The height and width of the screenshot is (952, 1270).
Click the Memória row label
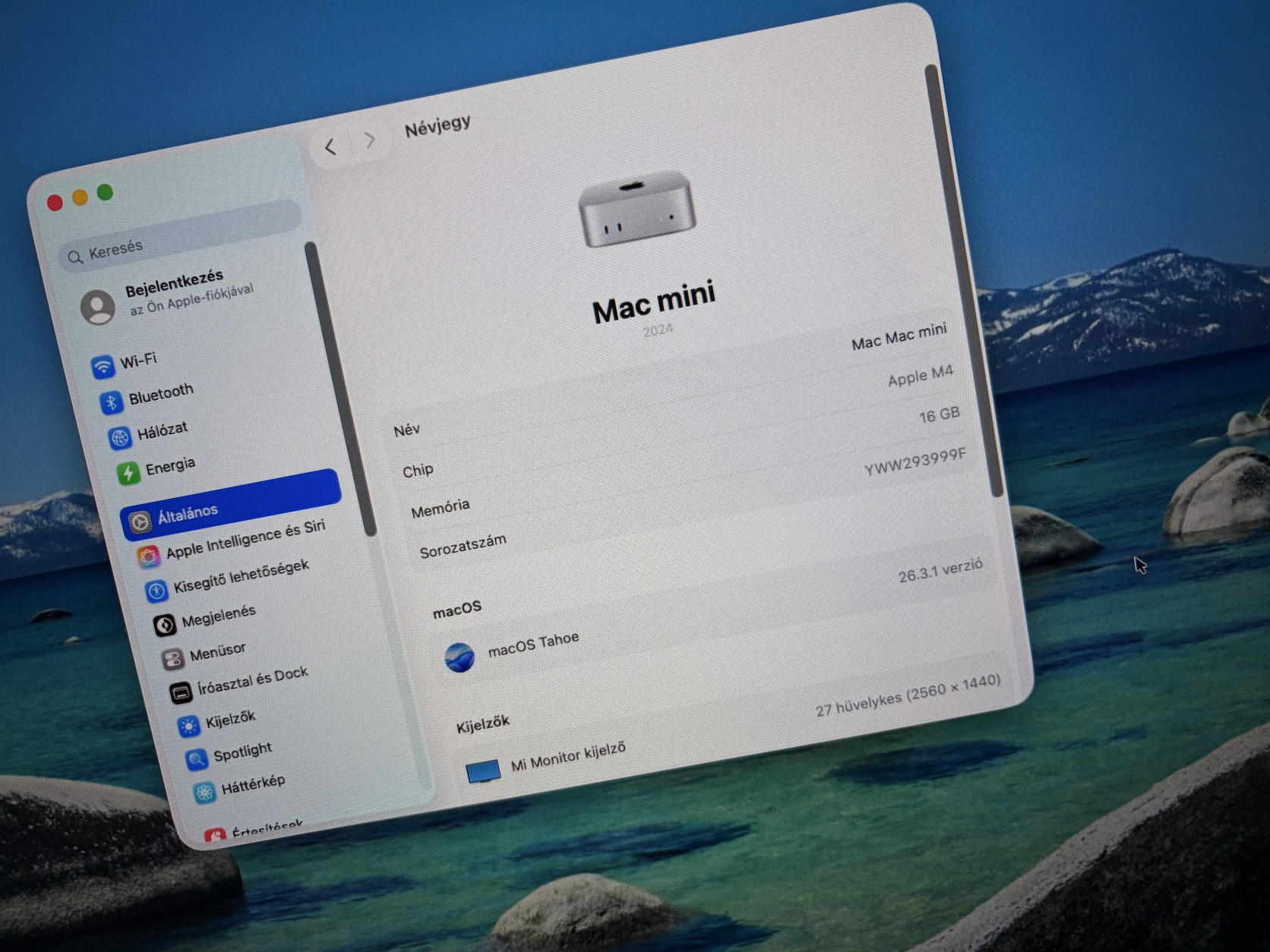click(x=440, y=508)
